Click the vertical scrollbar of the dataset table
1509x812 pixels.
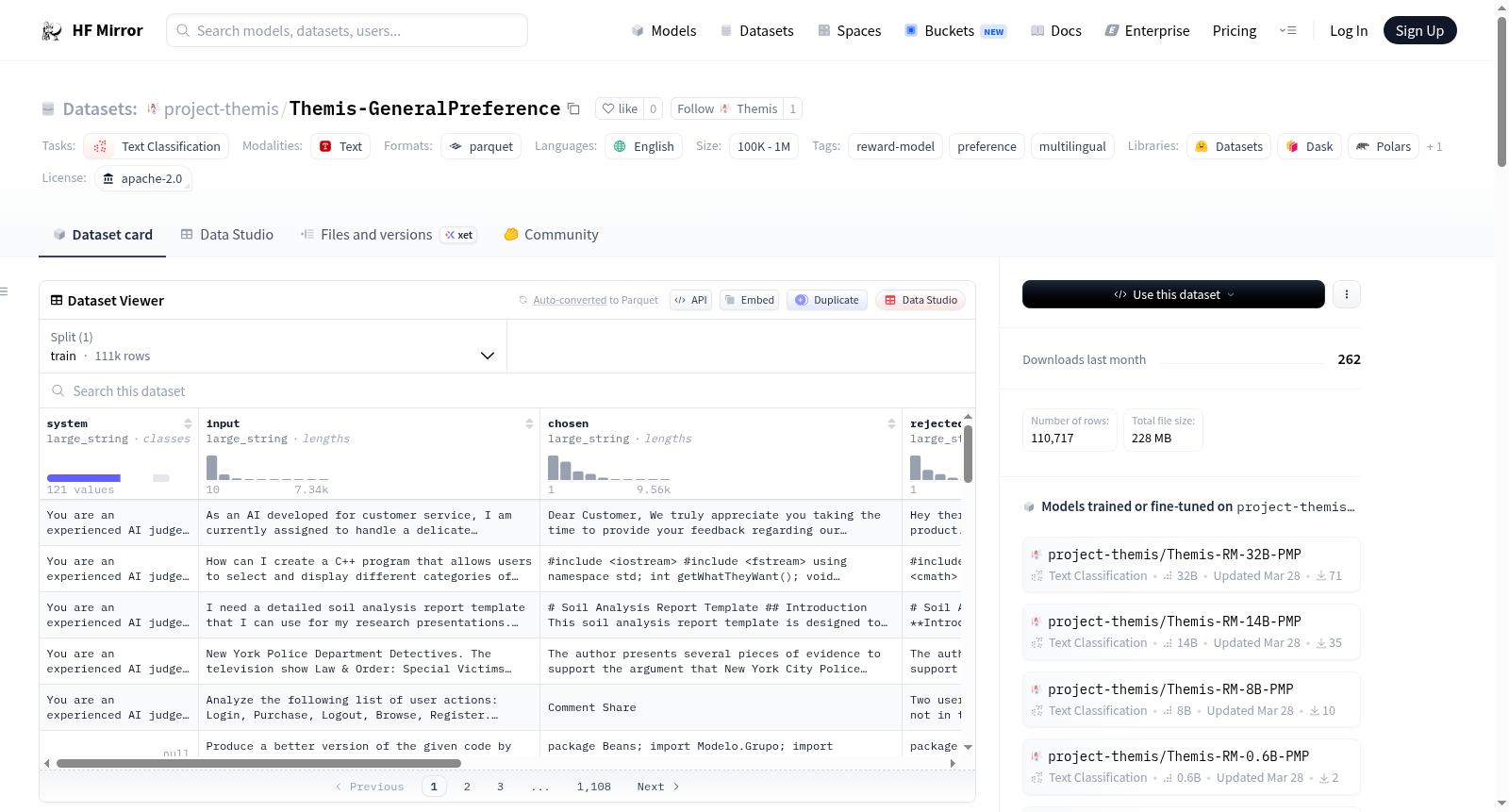968,454
